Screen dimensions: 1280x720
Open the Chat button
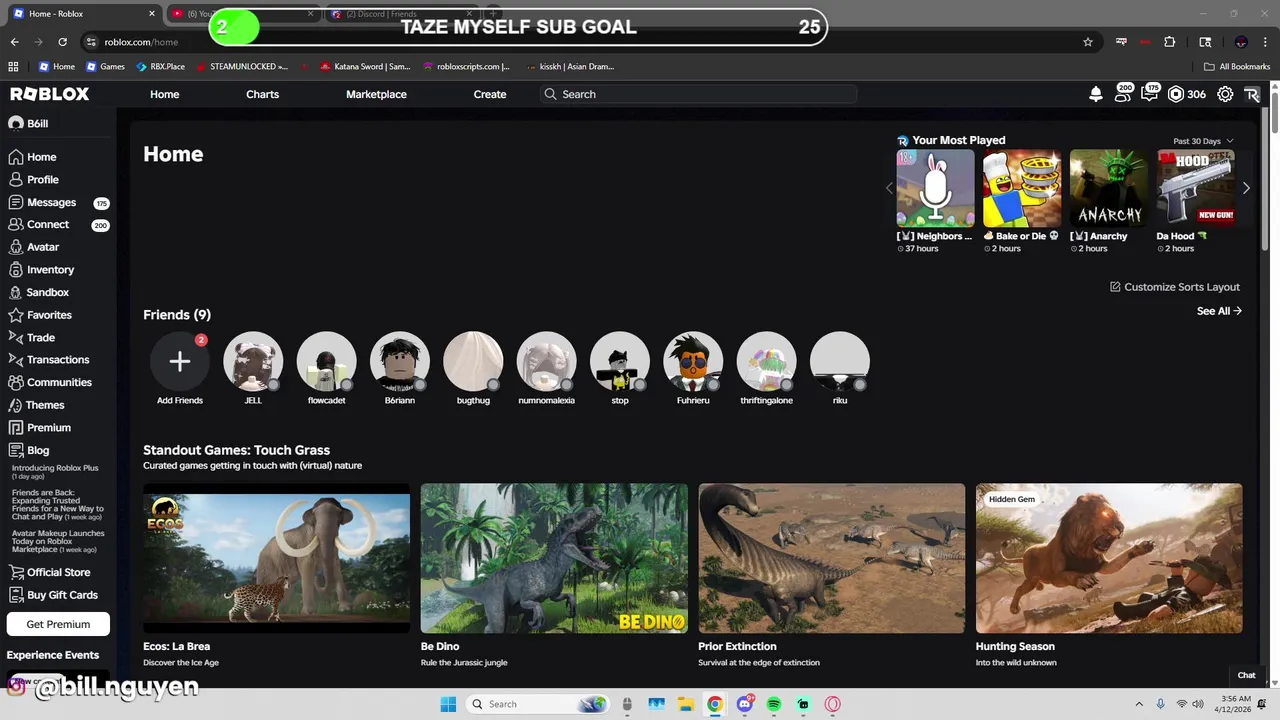(1246, 675)
